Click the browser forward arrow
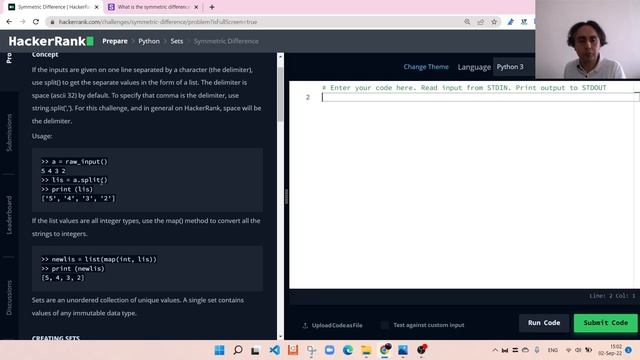 pyautogui.click(x=22, y=22)
